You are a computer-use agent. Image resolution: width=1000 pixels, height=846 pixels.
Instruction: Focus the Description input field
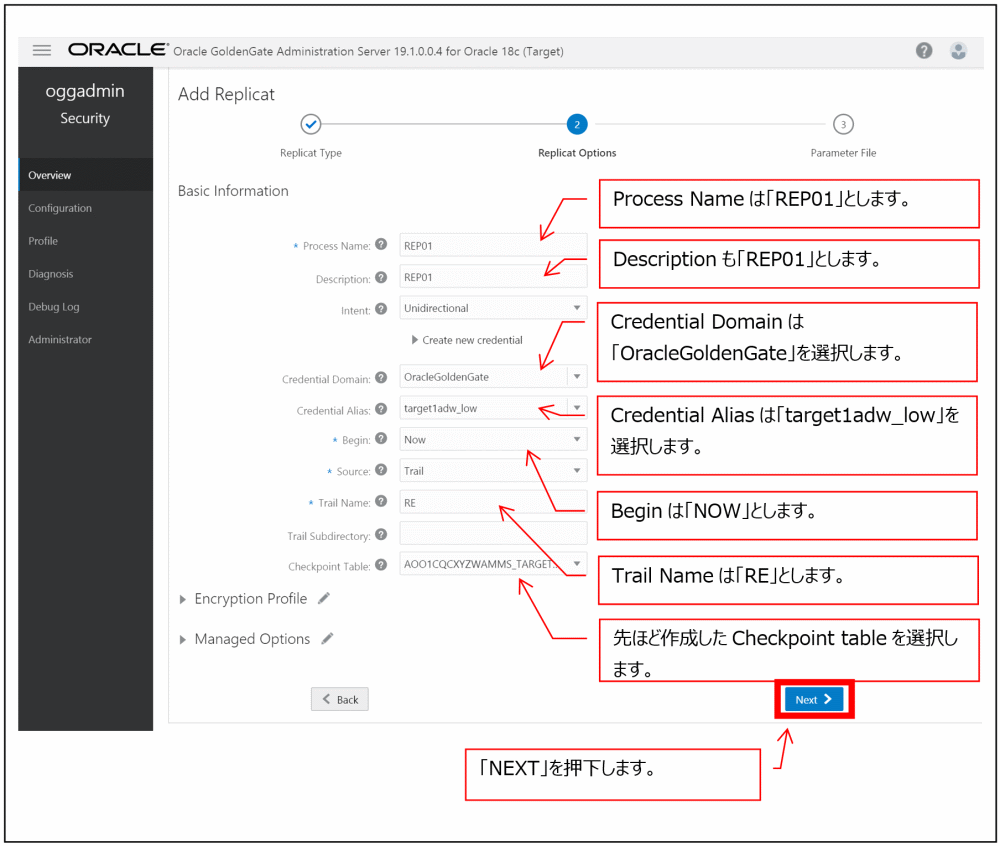tap(493, 277)
